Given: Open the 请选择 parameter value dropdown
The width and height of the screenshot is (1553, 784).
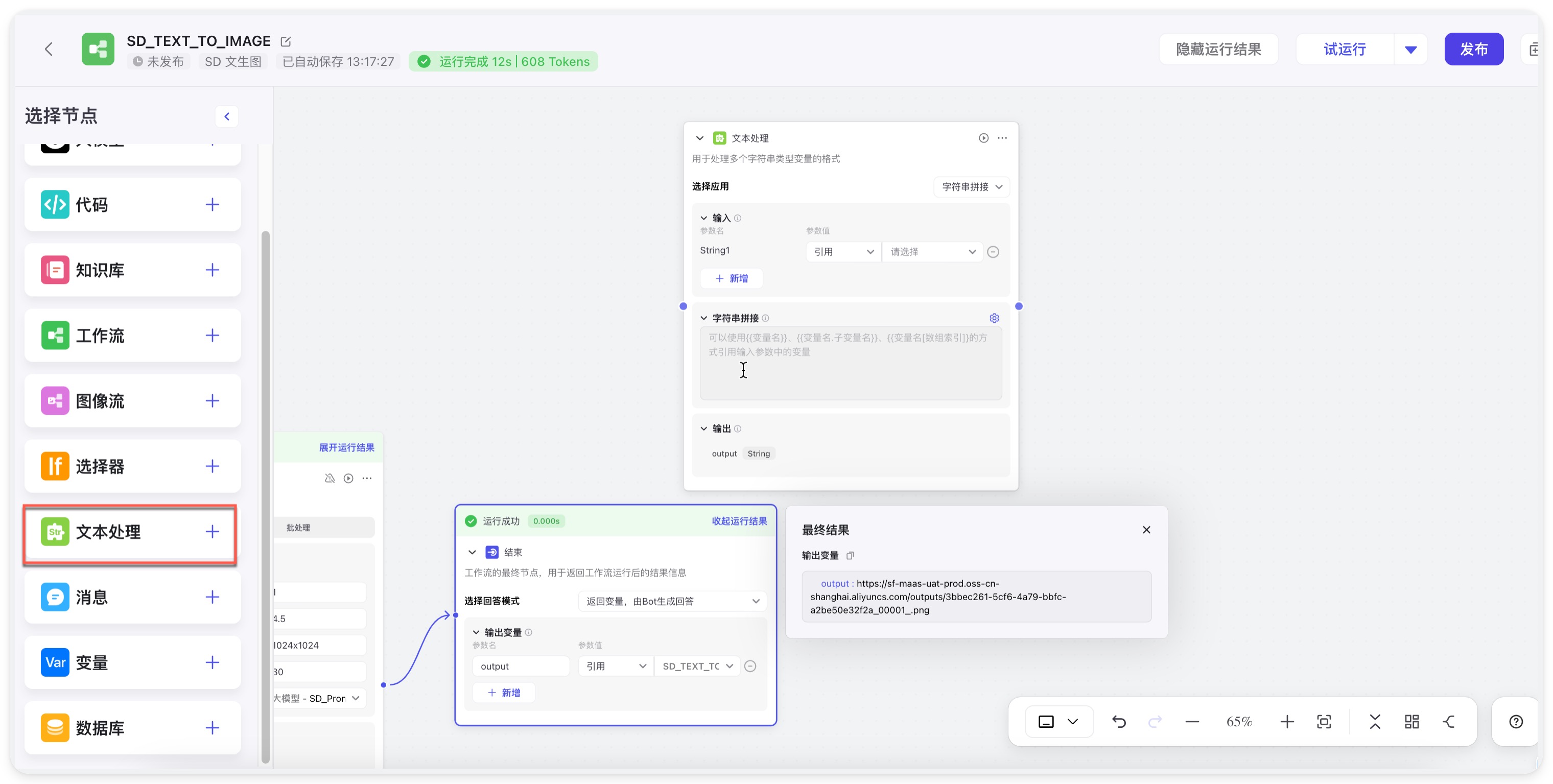Looking at the screenshot, I should click(x=932, y=252).
